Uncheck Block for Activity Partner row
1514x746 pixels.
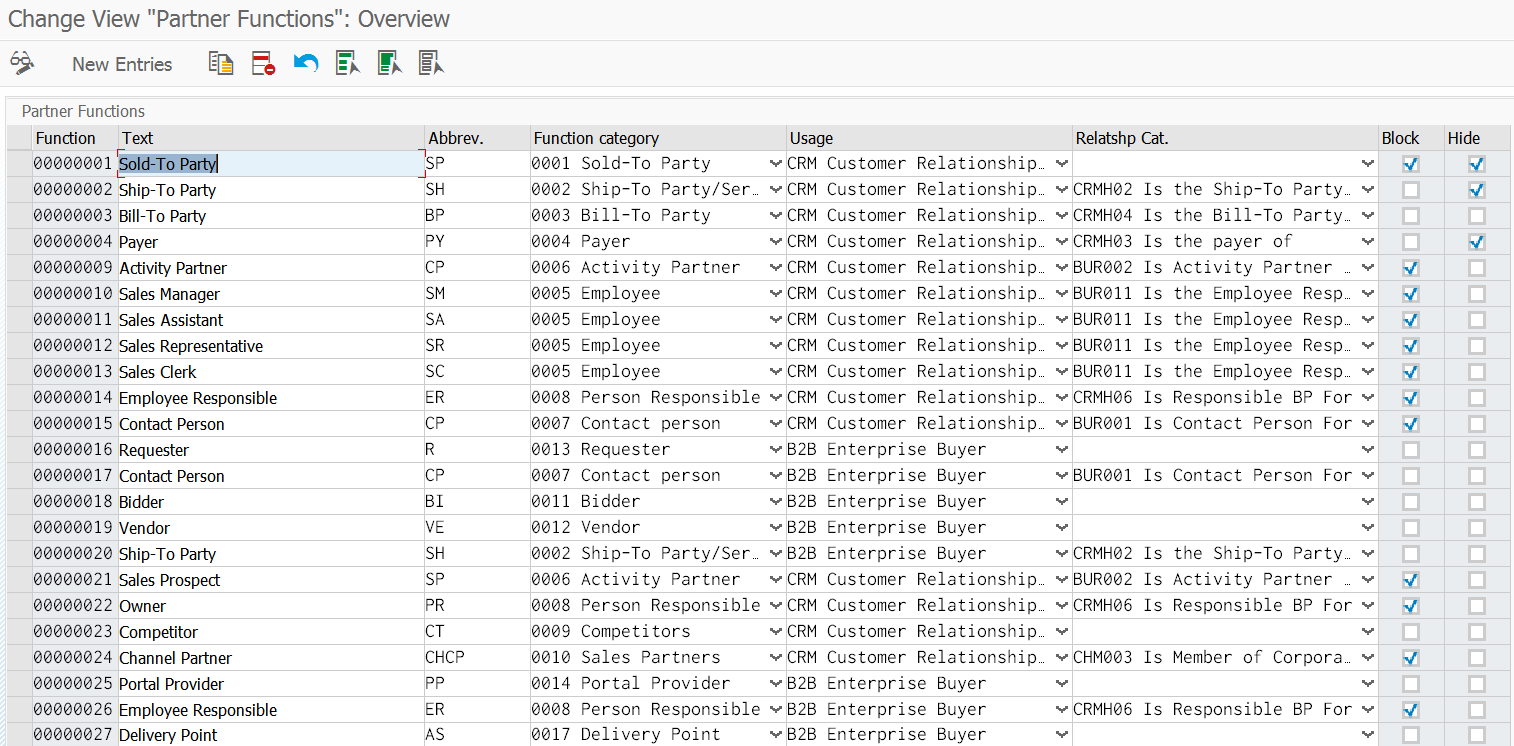click(x=1410, y=268)
